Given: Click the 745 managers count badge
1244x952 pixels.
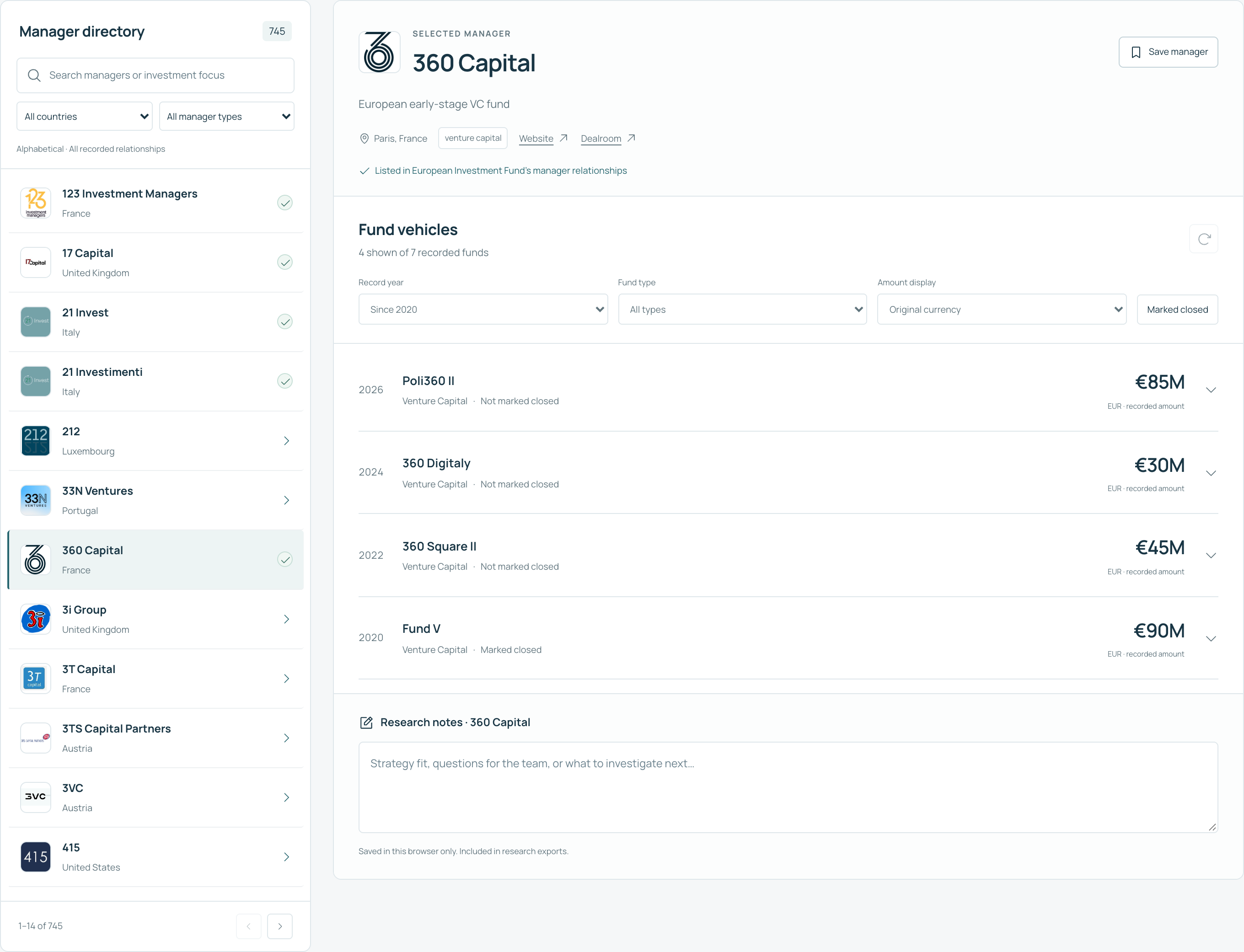Looking at the screenshot, I should point(277,31).
